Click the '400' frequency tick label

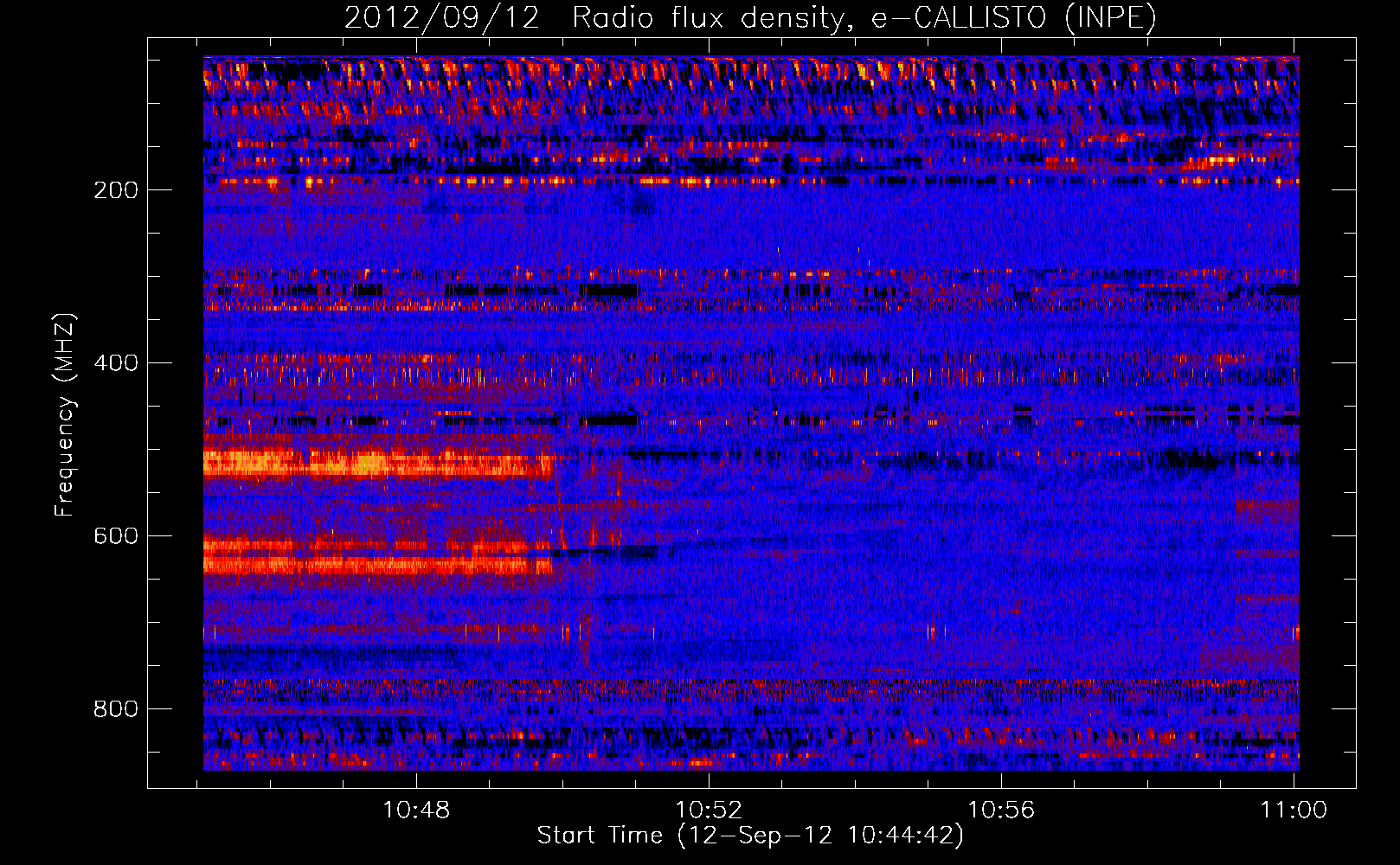(116, 363)
